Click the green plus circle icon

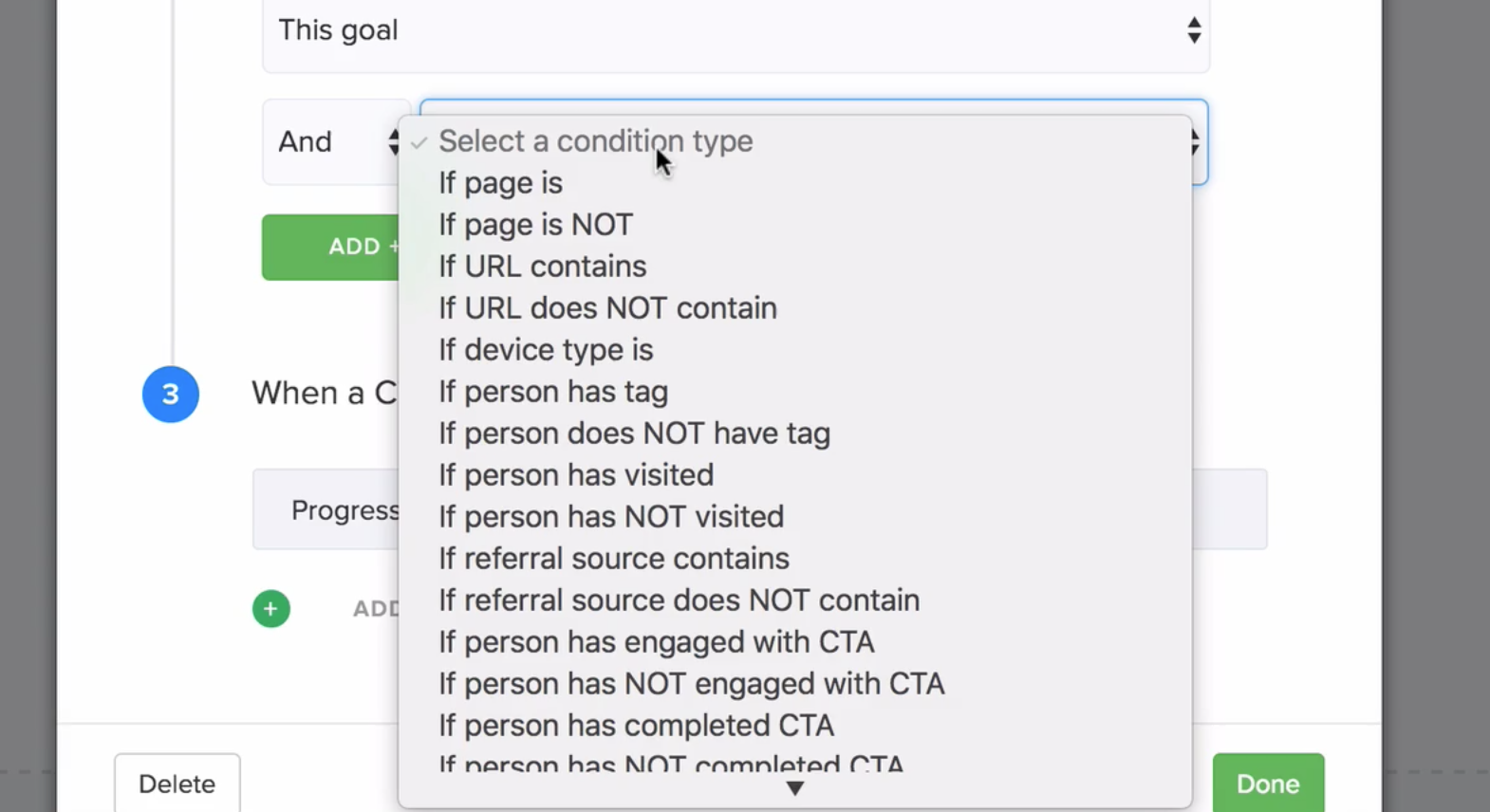(270, 609)
